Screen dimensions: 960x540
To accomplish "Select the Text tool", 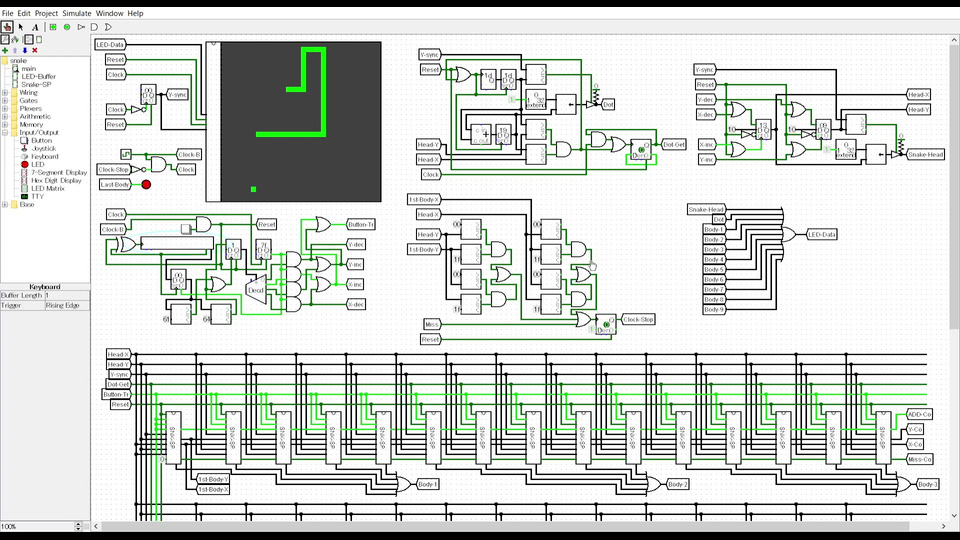I will click(x=35, y=27).
